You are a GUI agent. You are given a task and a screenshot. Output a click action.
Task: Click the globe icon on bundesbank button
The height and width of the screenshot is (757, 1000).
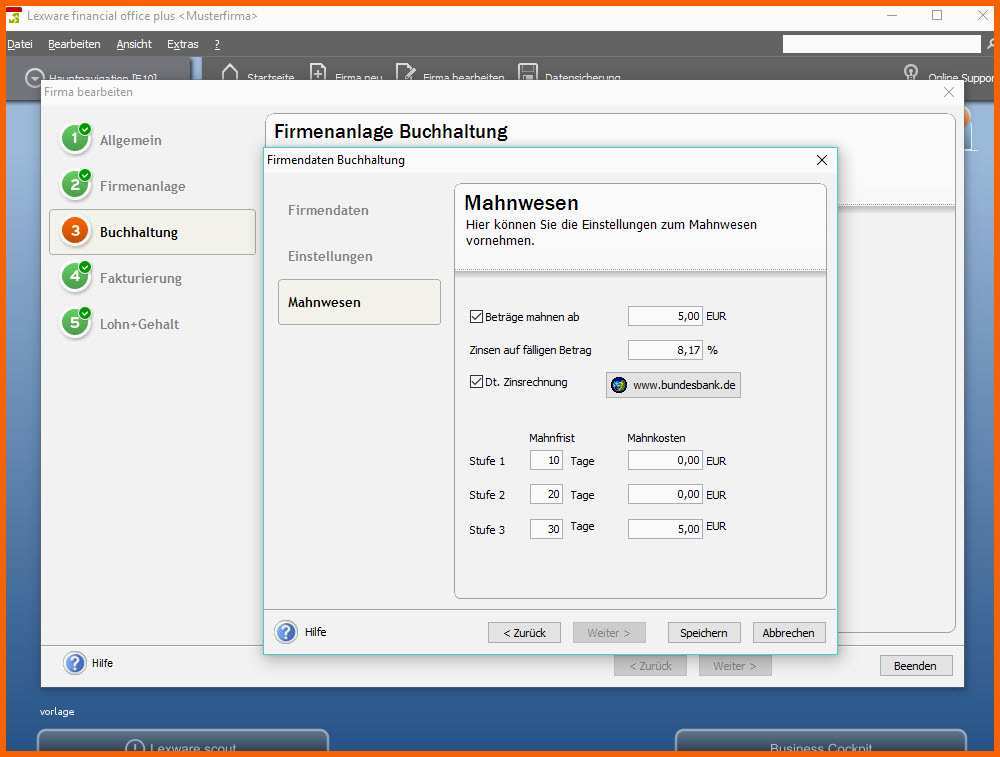(x=619, y=385)
